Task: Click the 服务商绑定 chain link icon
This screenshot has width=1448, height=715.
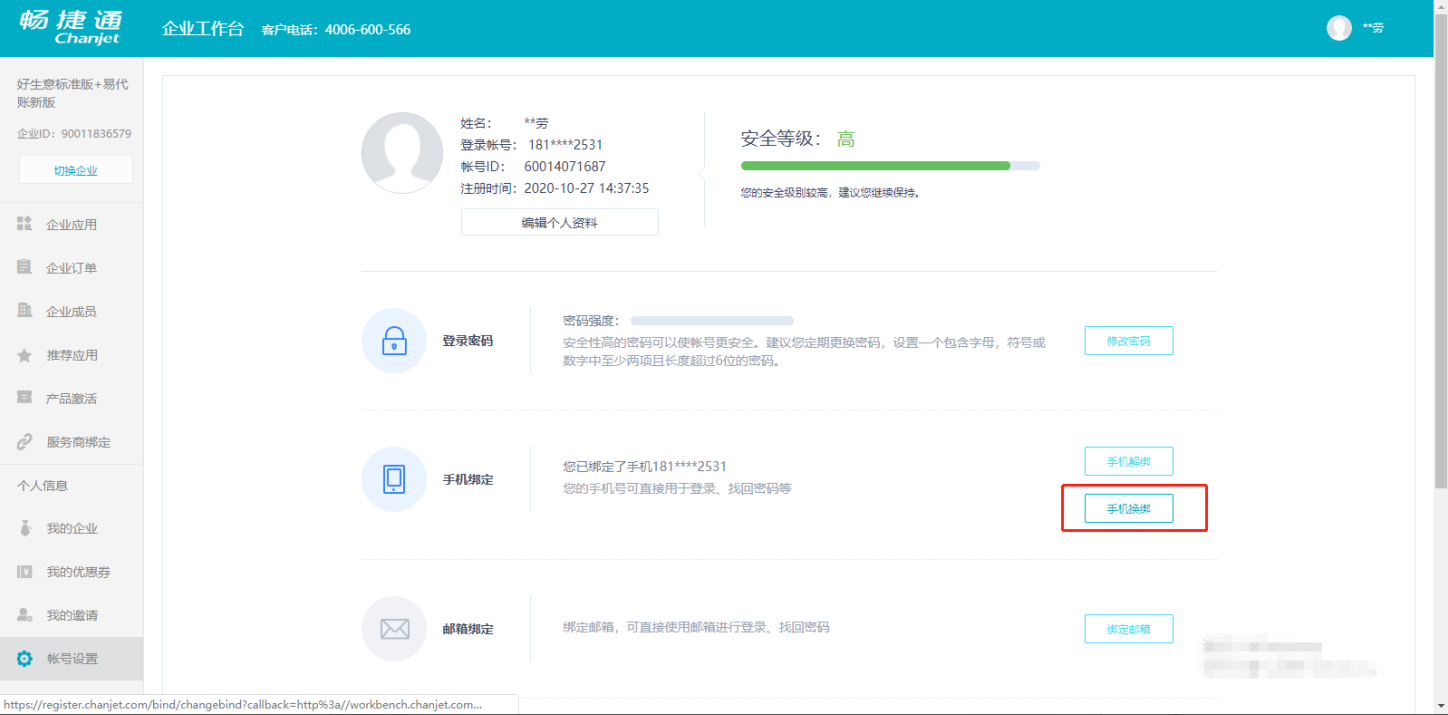Action: click(25, 441)
